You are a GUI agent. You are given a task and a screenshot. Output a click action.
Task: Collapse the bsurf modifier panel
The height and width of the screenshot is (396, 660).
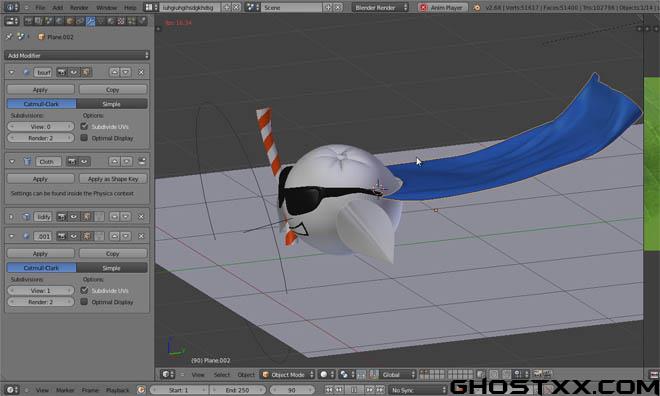pos(11,72)
